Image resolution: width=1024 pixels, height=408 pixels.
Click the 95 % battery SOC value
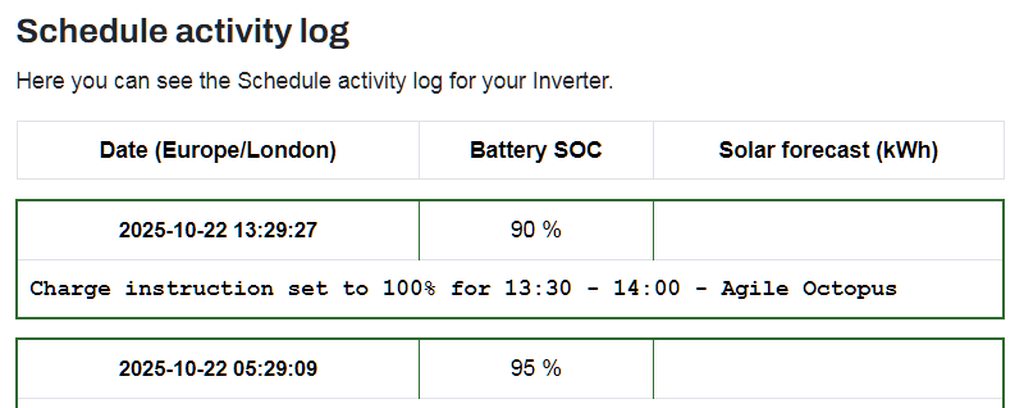click(x=536, y=369)
